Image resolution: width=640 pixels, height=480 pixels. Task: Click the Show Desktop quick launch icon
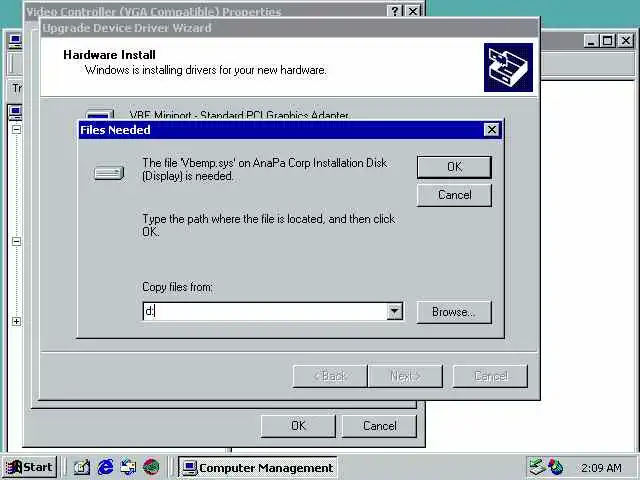pos(82,467)
